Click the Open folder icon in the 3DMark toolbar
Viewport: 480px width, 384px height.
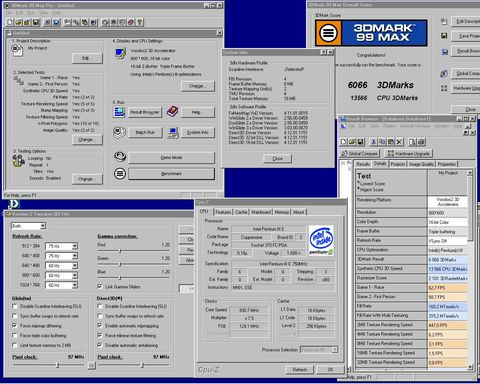click(18, 22)
